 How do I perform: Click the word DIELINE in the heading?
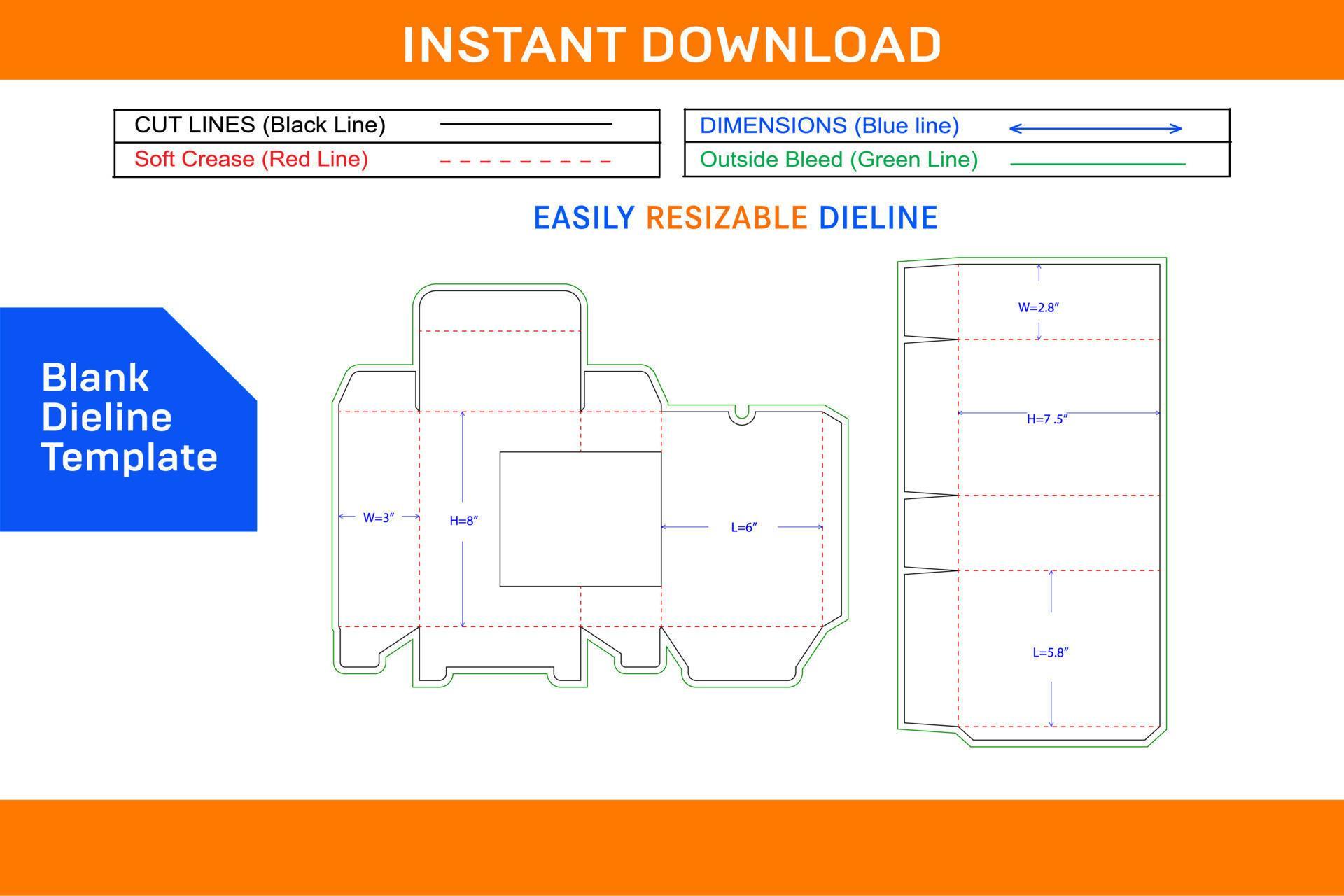[878, 218]
